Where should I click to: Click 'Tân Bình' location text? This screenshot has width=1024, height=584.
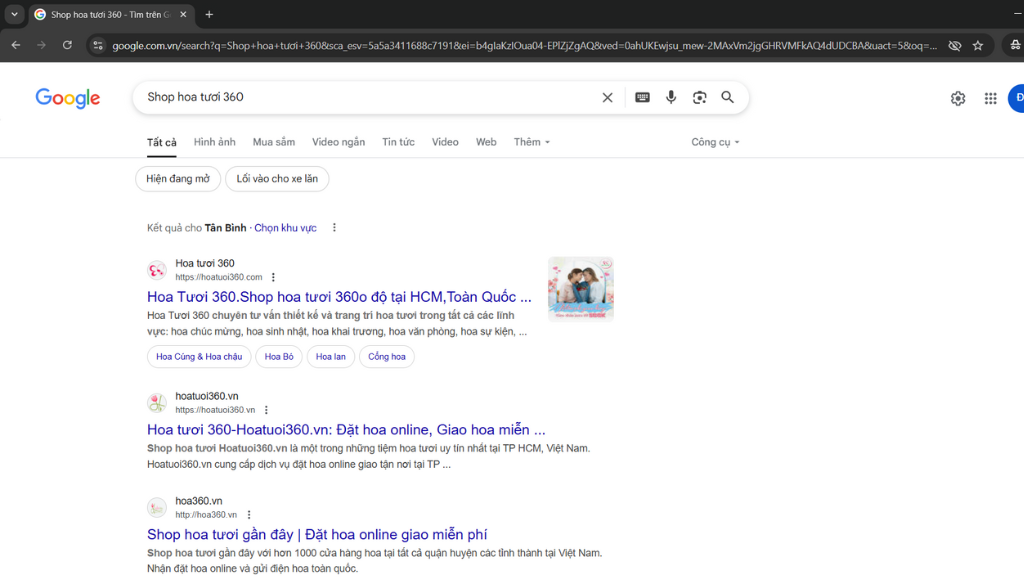coord(225,228)
